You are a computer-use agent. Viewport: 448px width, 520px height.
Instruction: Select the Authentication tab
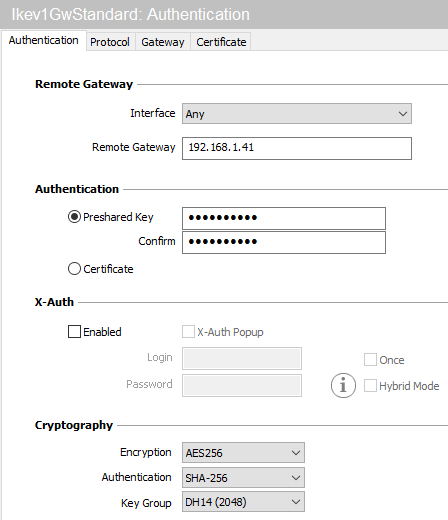pyautogui.click(x=44, y=40)
